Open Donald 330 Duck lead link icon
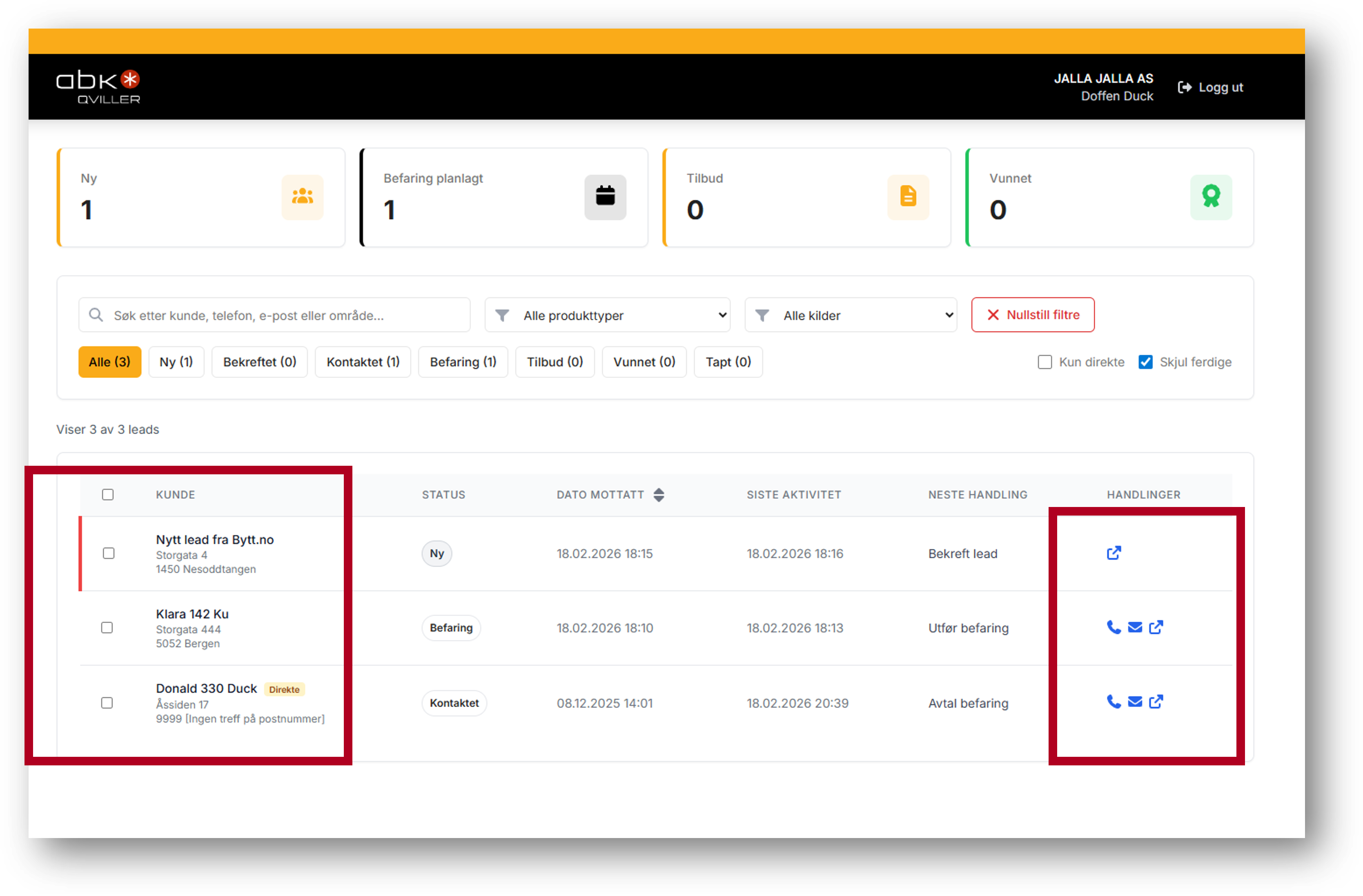This screenshot has width=1363, height=896. coord(1156,702)
